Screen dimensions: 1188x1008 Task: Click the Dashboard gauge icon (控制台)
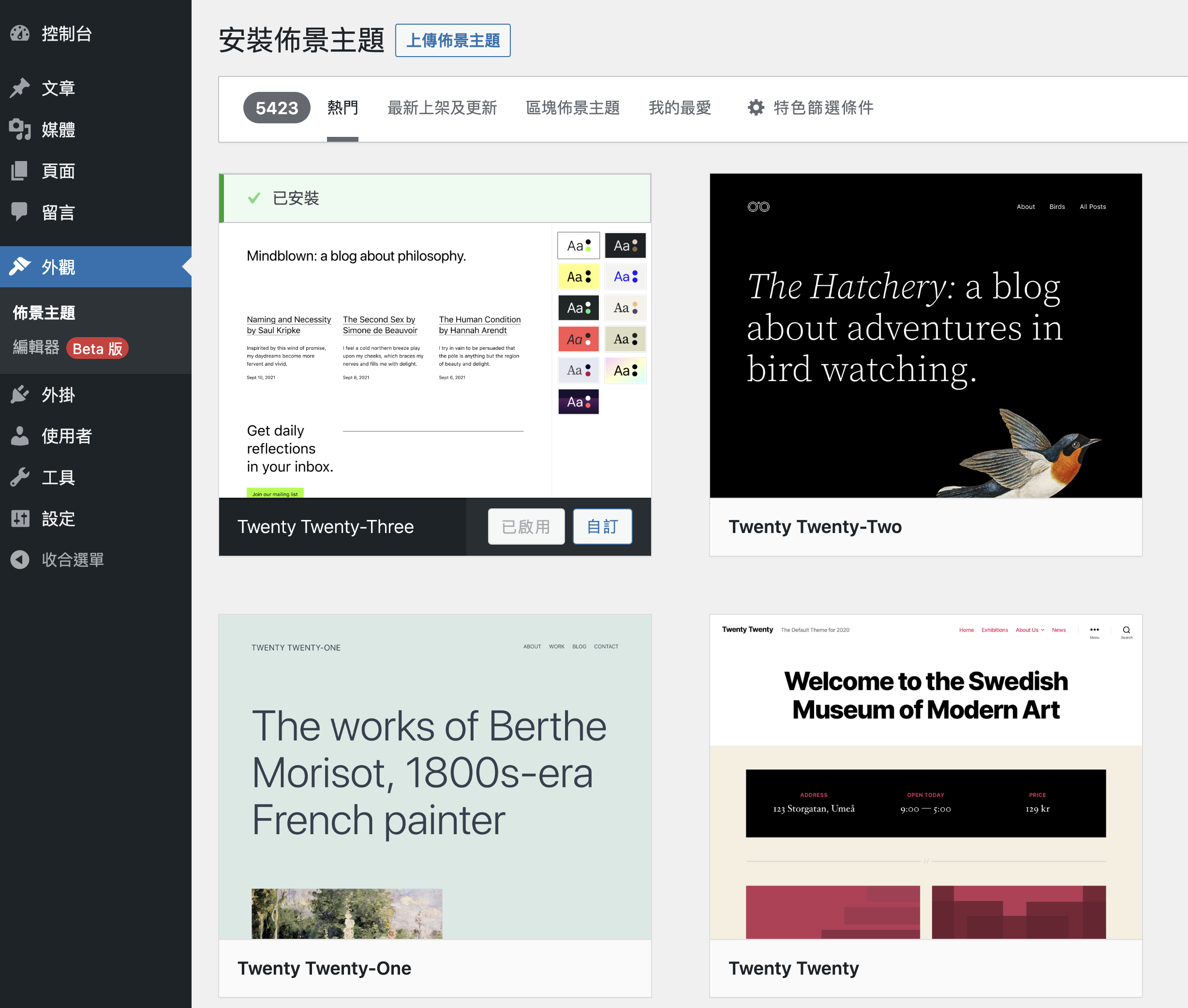(x=20, y=34)
